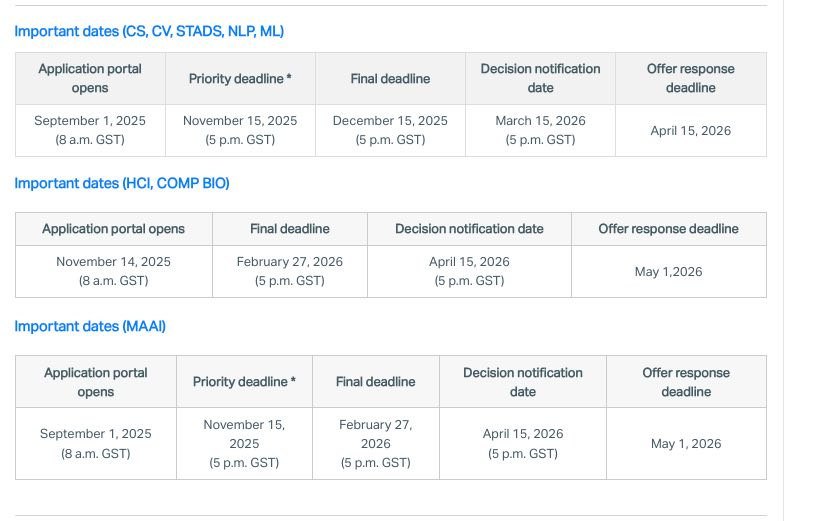
Task: Select the April 15, 2026 offer response cell in first table
Action: coord(690,131)
